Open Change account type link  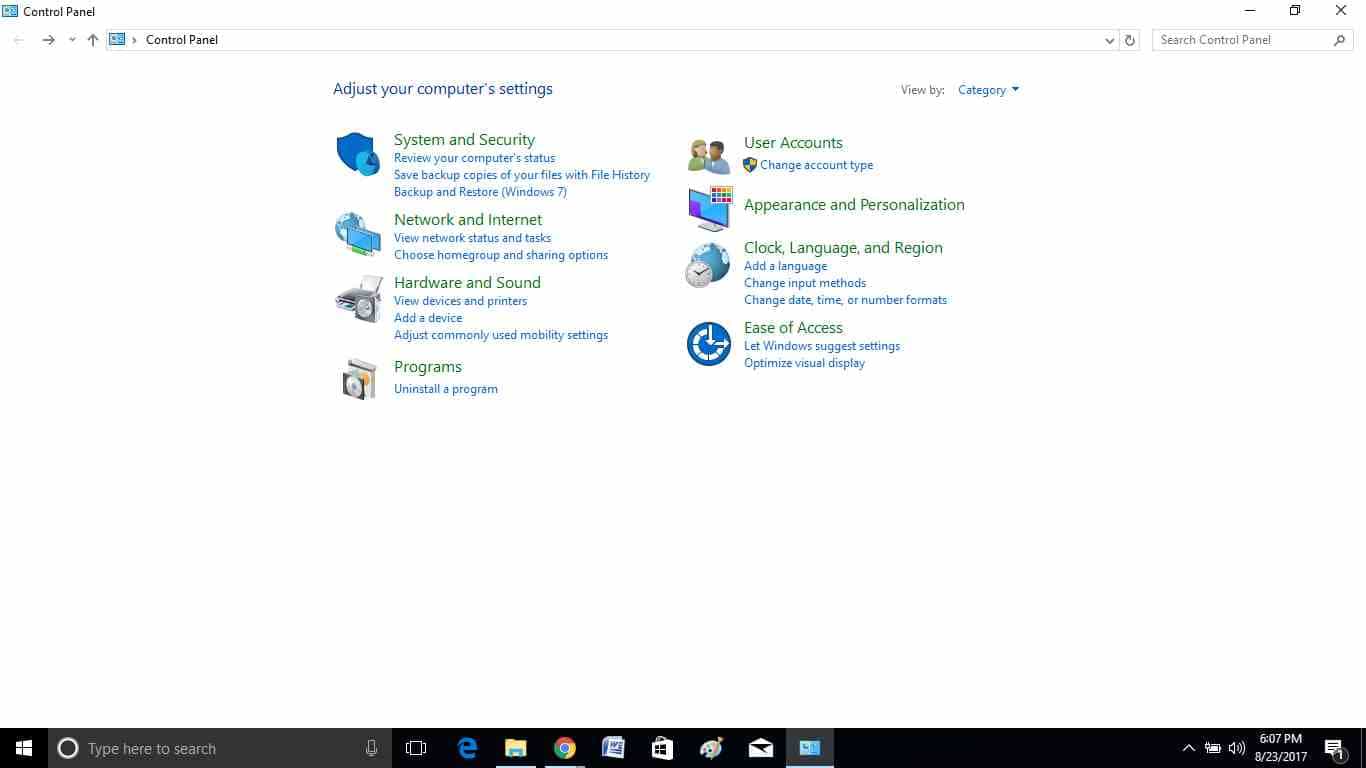coord(816,165)
